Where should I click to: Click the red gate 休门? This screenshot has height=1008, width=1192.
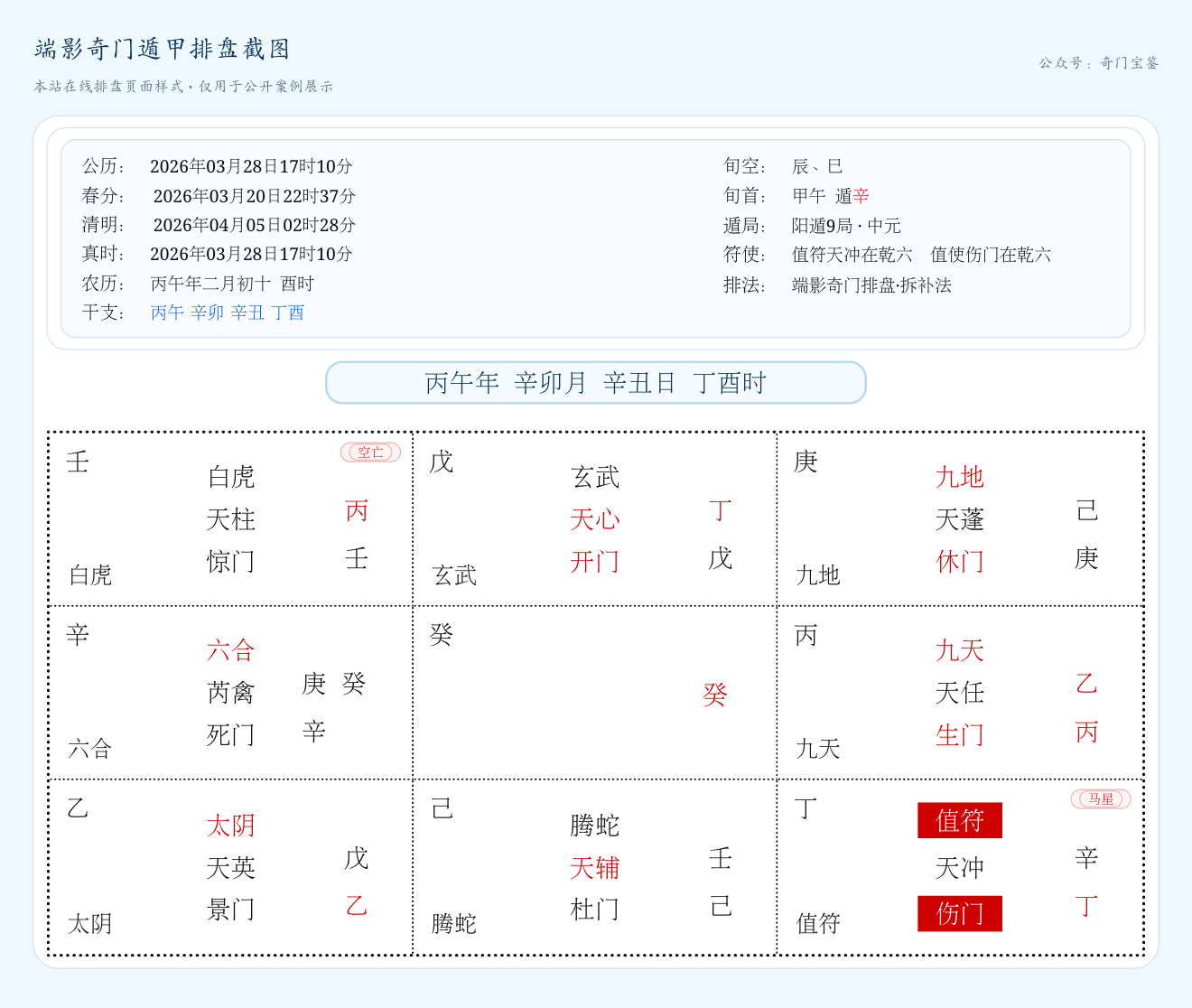(x=960, y=562)
